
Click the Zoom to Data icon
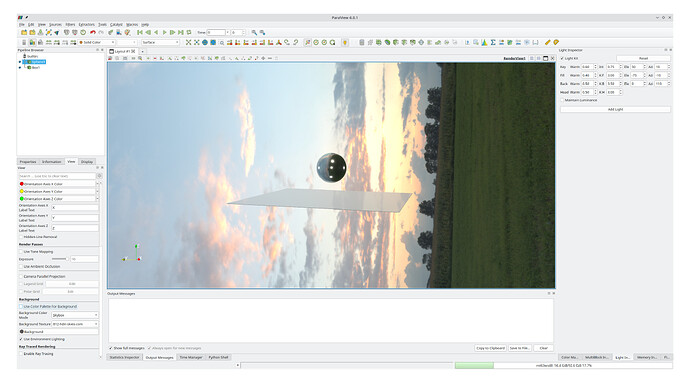[x=197, y=42]
